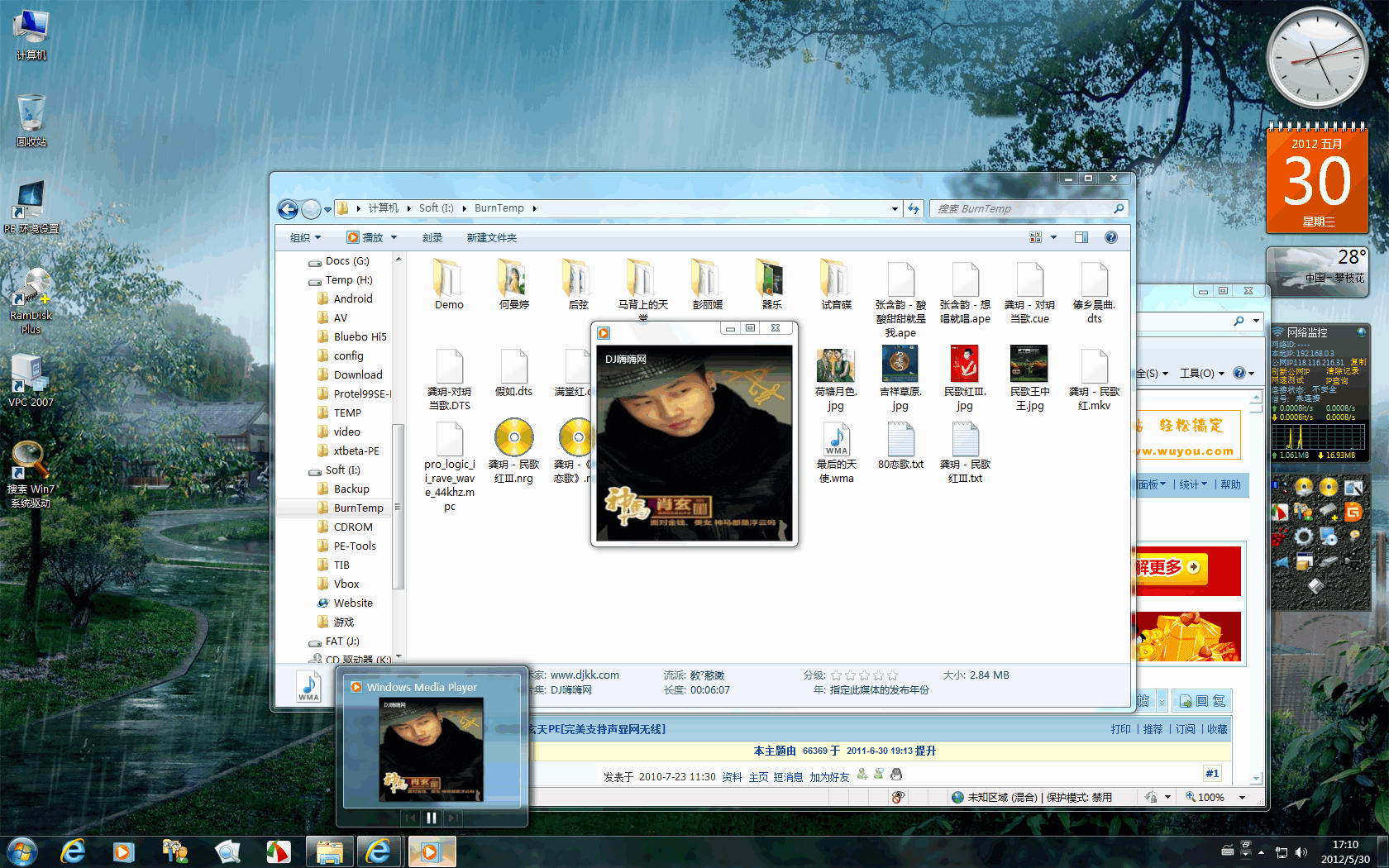Click the refresh icon beside address bar
Viewport: 1389px width, 868px height.
pos(914,209)
